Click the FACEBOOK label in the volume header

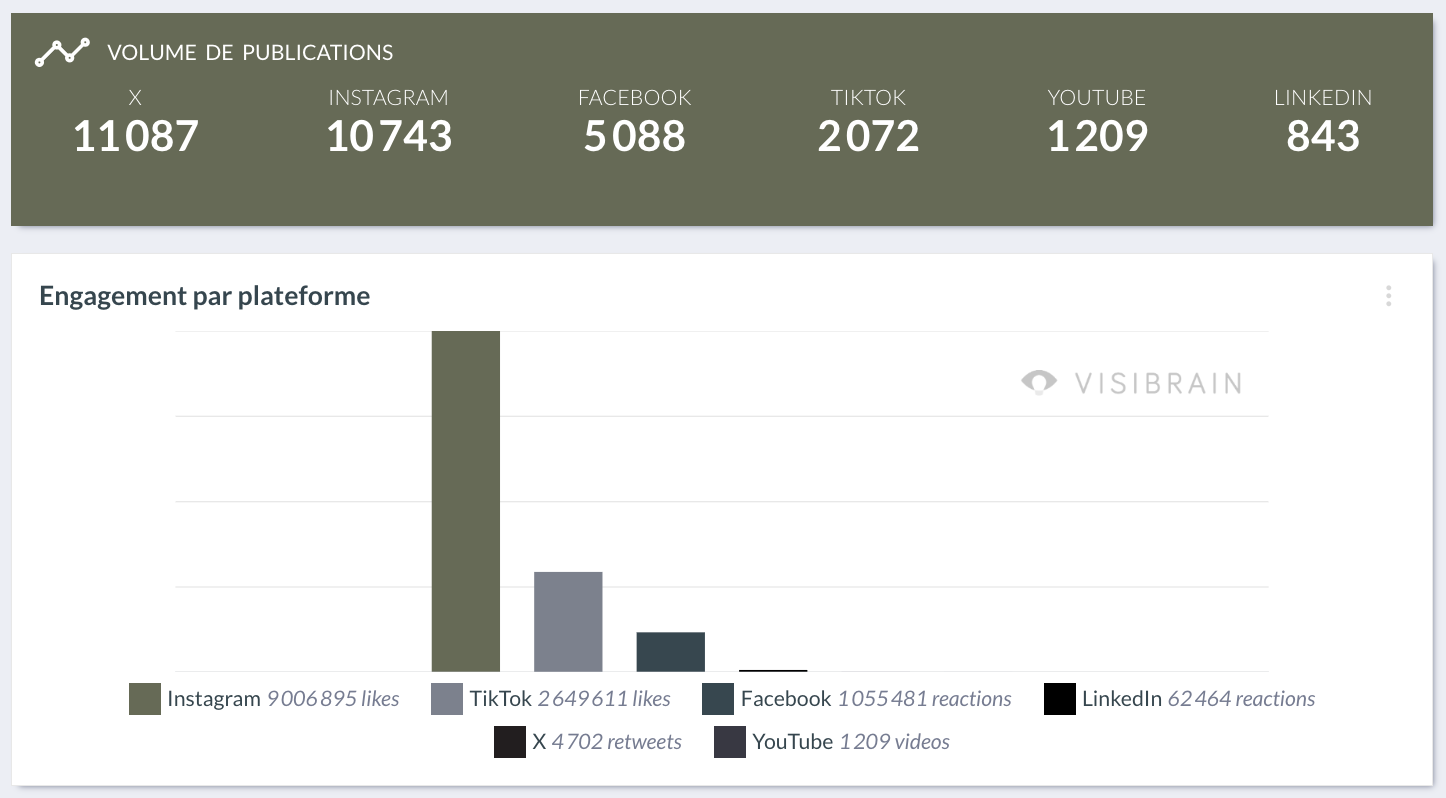click(x=635, y=98)
